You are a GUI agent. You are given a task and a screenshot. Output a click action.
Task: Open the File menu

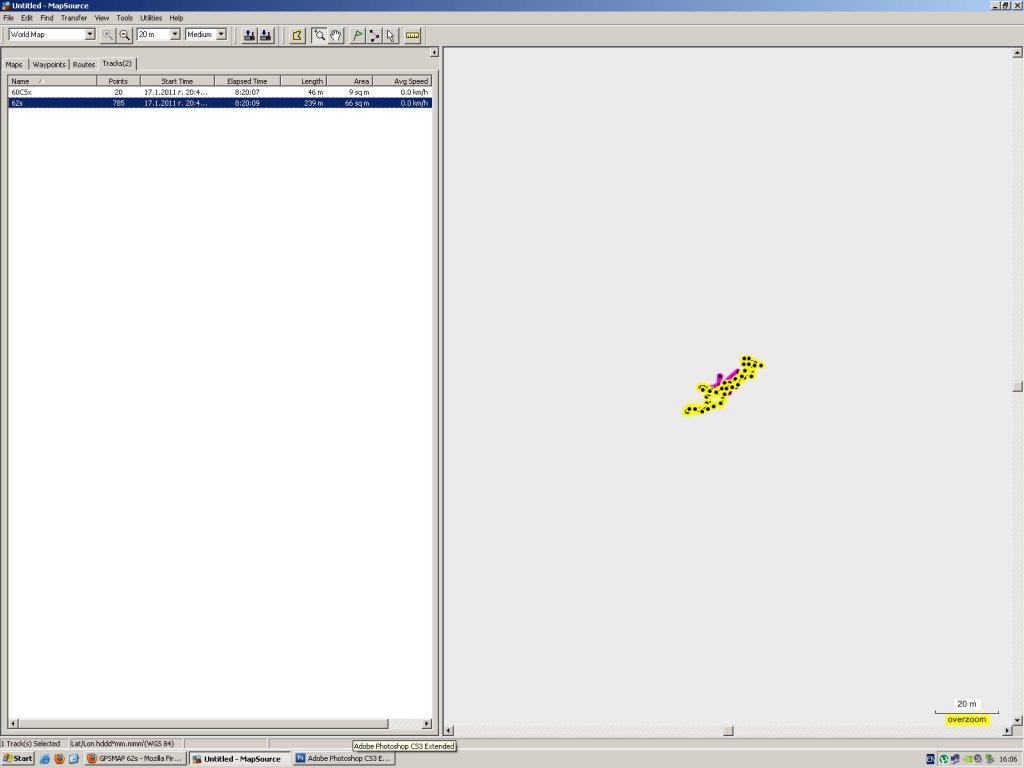(8, 18)
